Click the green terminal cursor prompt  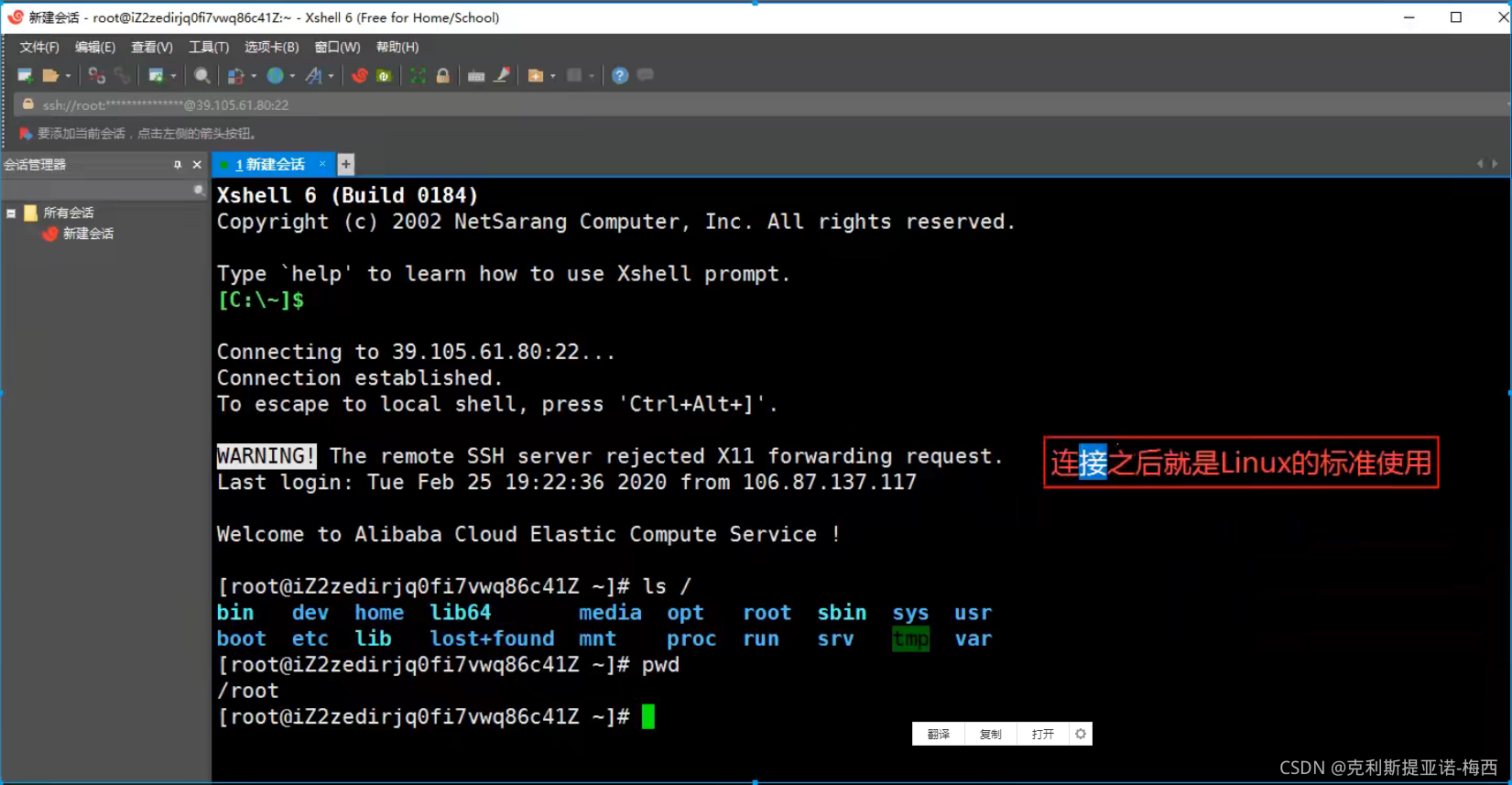click(x=648, y=716)
